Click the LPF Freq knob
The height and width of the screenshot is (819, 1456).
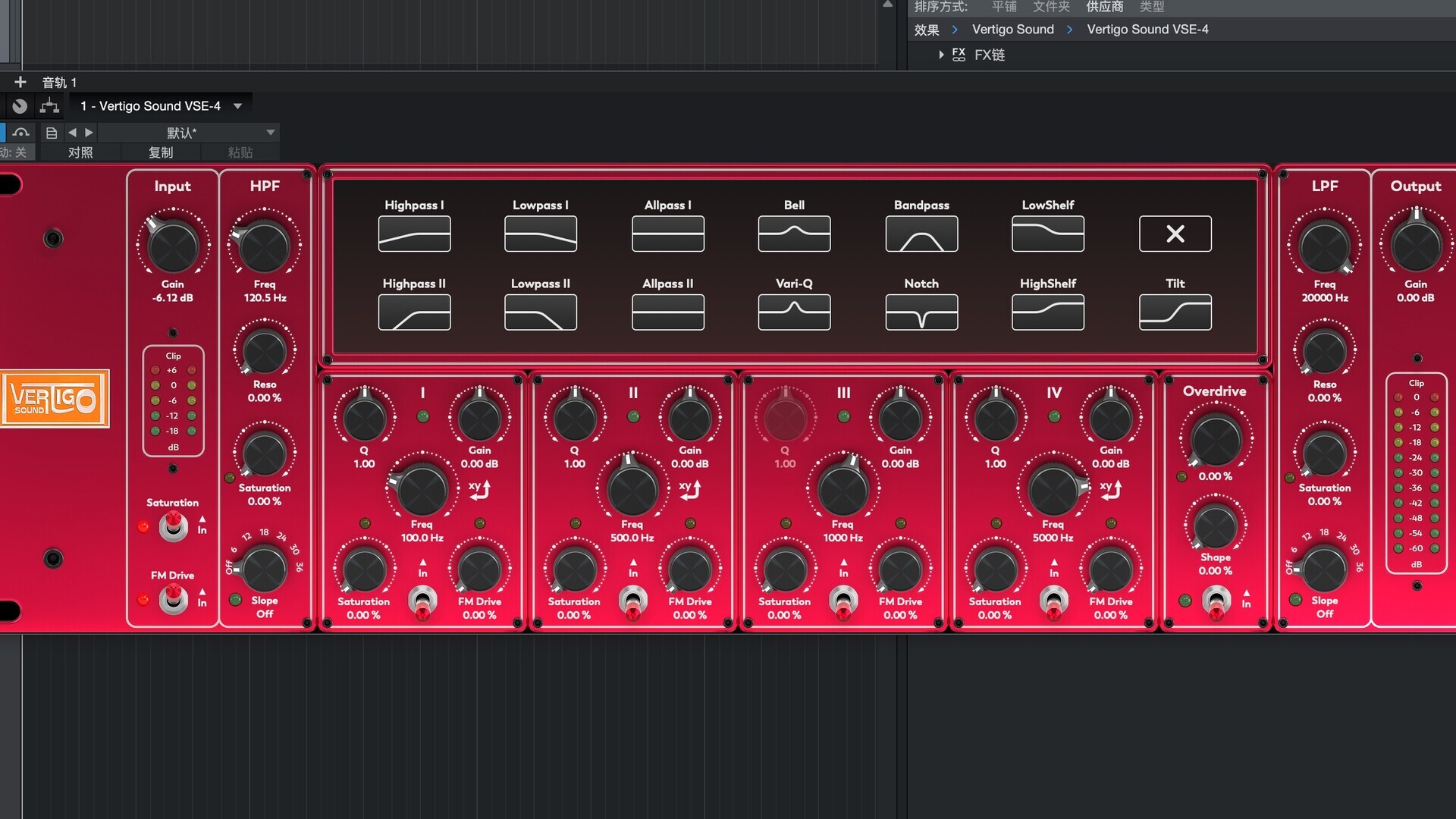click(1325, 247)
